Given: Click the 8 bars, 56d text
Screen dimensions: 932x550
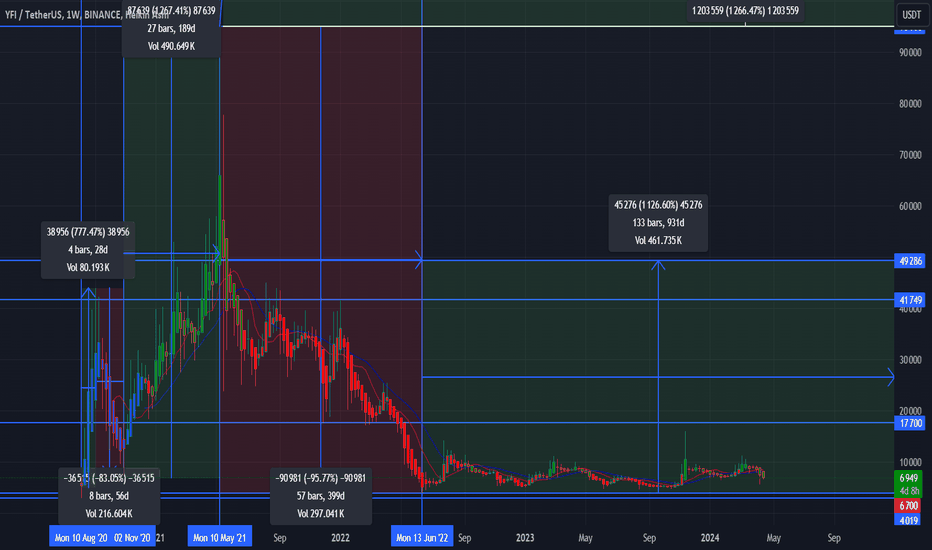Looking at the screenshot, I should pyautogui.click(x=109, y=496).
